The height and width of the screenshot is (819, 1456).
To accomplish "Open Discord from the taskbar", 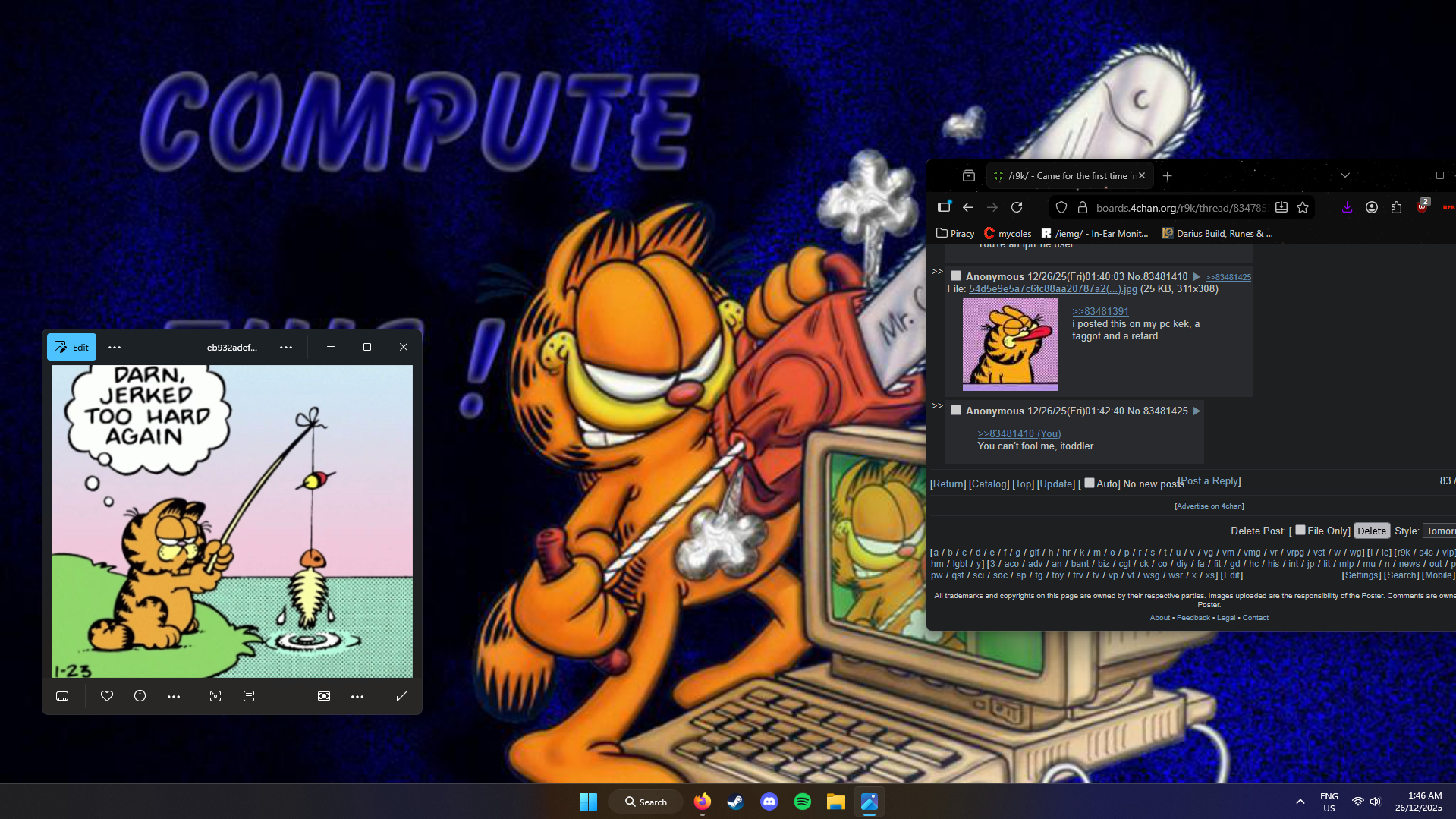I will [769, 802].
